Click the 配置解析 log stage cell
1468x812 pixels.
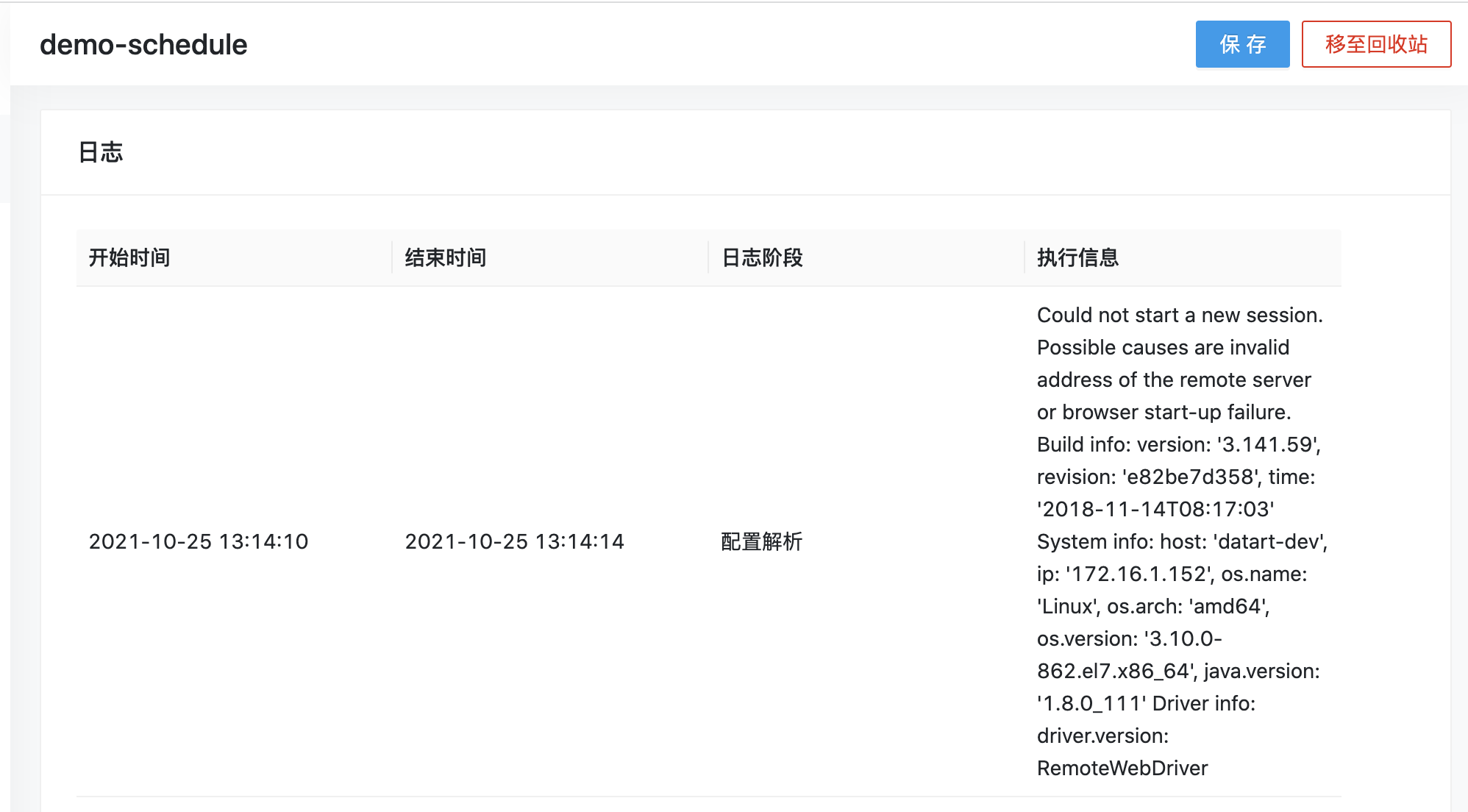point(762,541)
